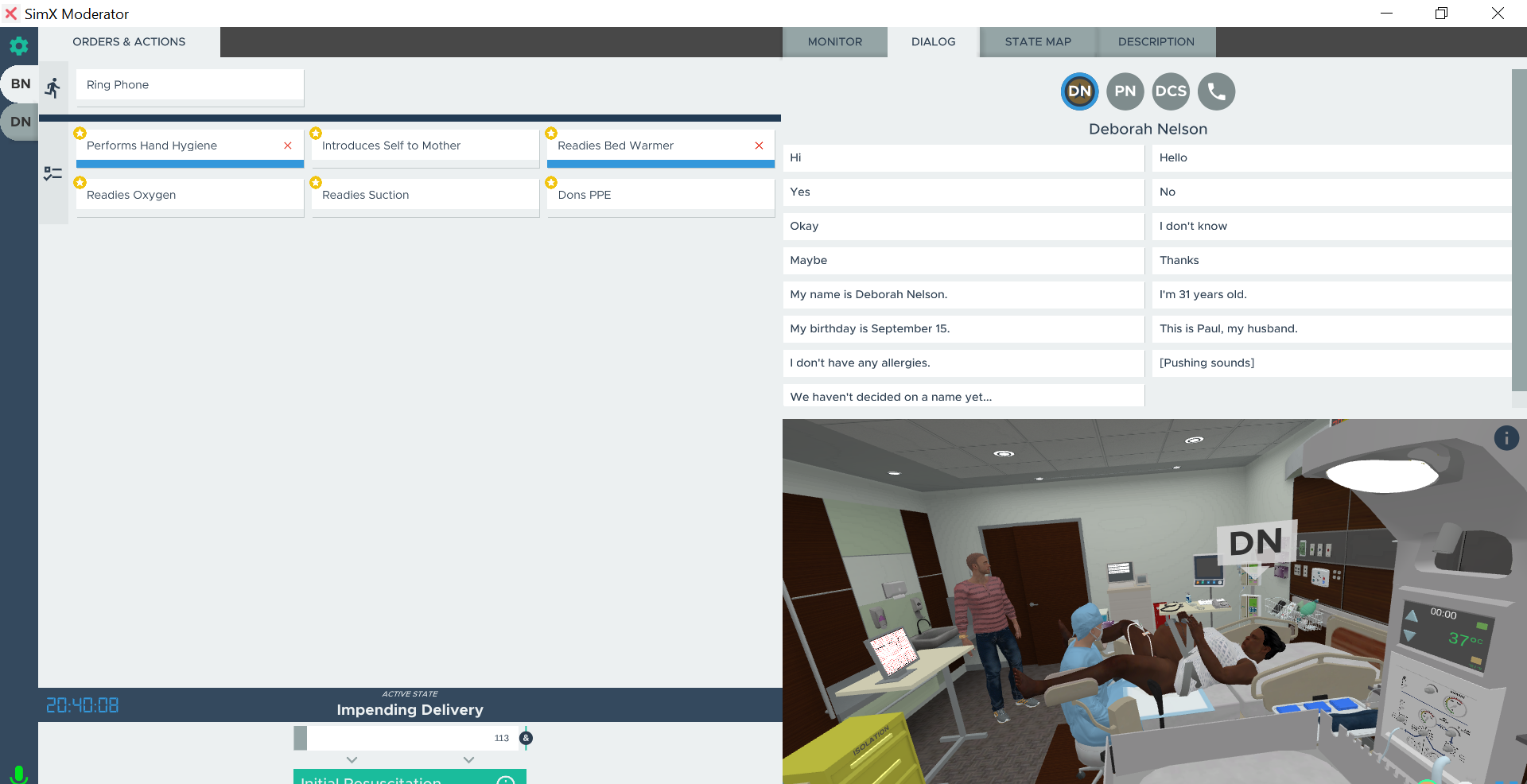Say "I don't have any allergies."

[x=962, y=363]
